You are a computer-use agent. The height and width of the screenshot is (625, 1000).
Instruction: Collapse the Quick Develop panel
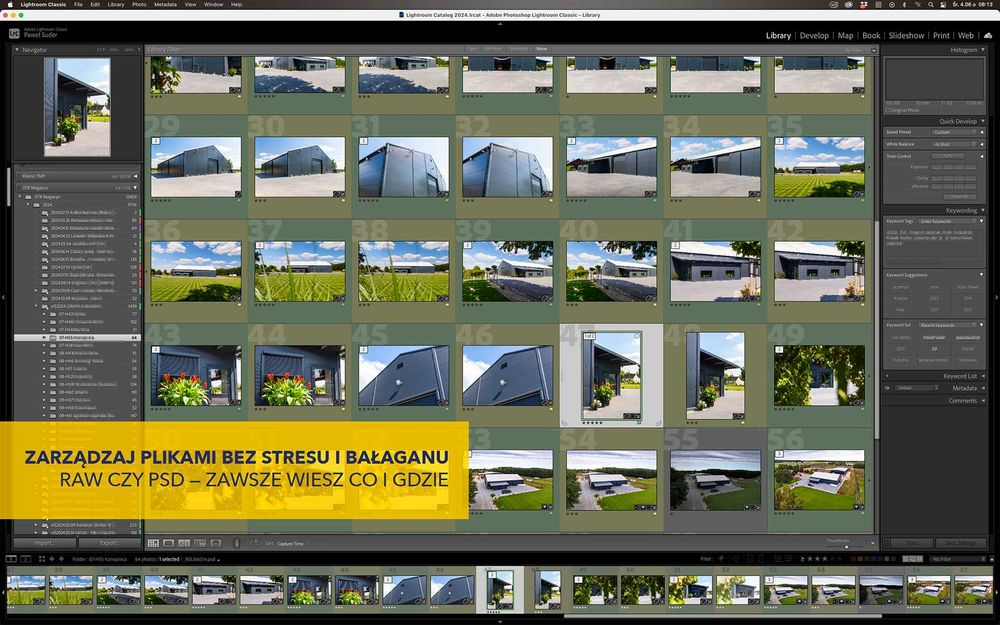point(983,121)
